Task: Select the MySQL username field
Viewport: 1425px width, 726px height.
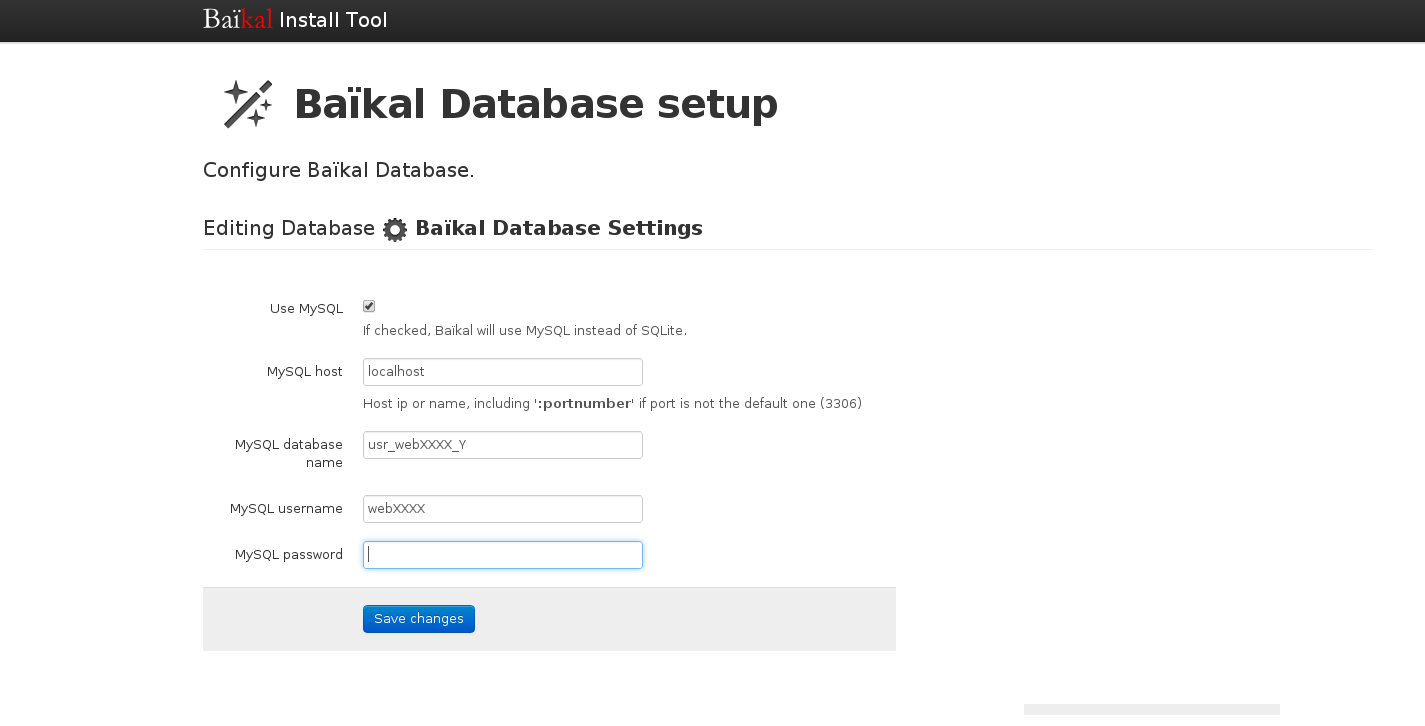Action: pyautogui.click(x=503, y=509)
